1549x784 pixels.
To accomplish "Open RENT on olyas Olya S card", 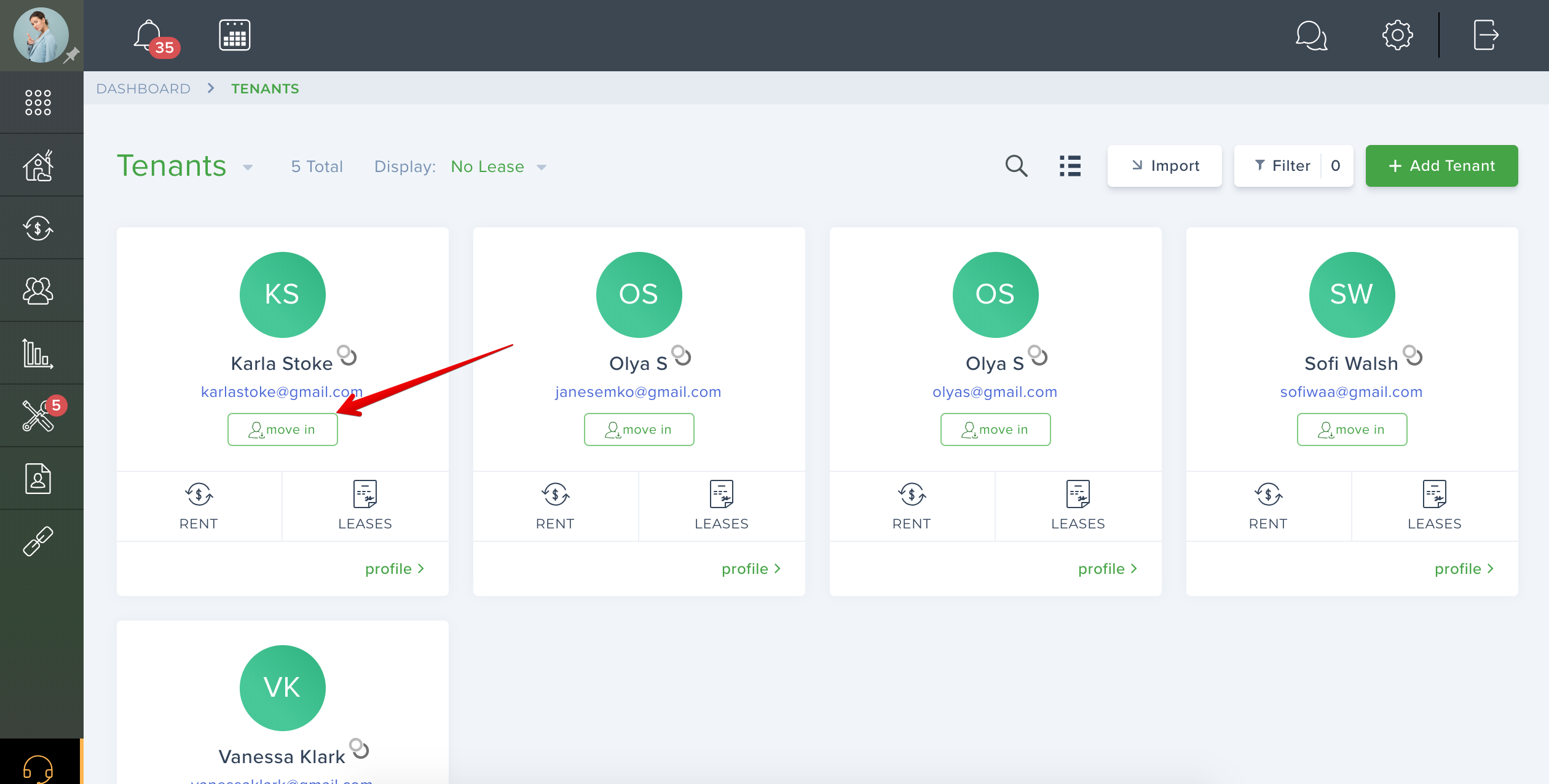I will (912, 506).
